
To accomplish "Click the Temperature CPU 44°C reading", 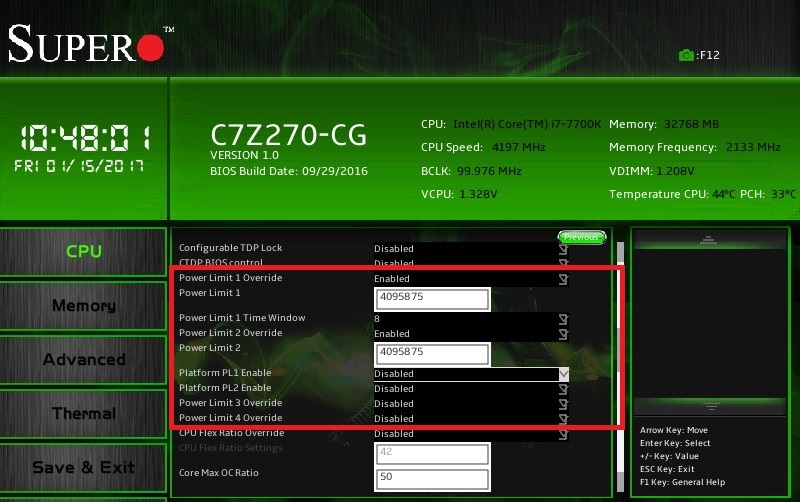I will tap(672, 194).
